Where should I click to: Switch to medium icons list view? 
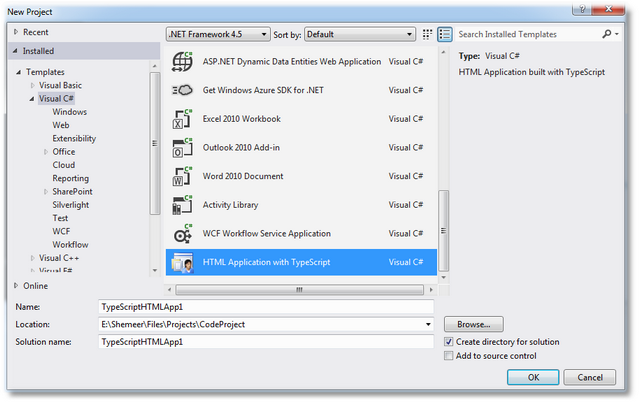[x=444, y=34]
